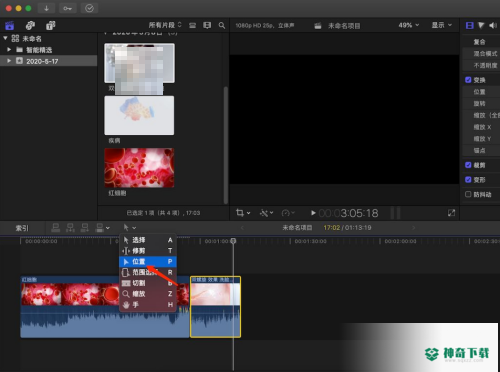Click the background tasks checkmark icon

[x=89, y=8]
